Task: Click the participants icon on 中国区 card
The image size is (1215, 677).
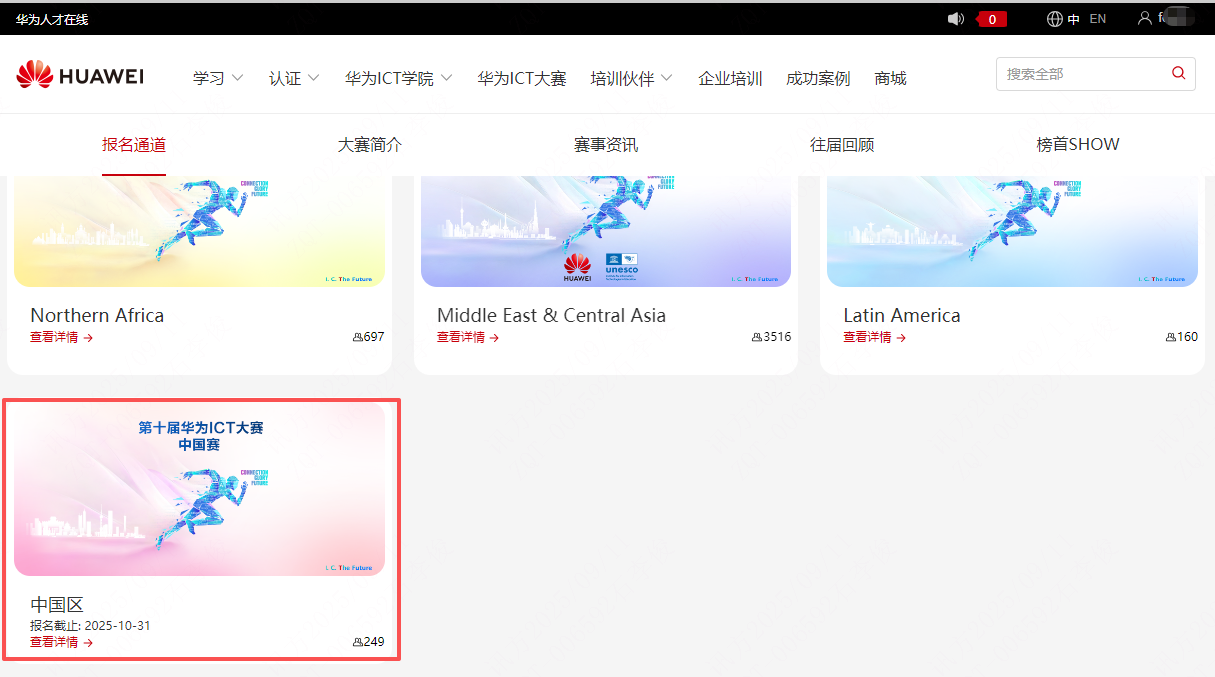Action: [x=357, y=642]
